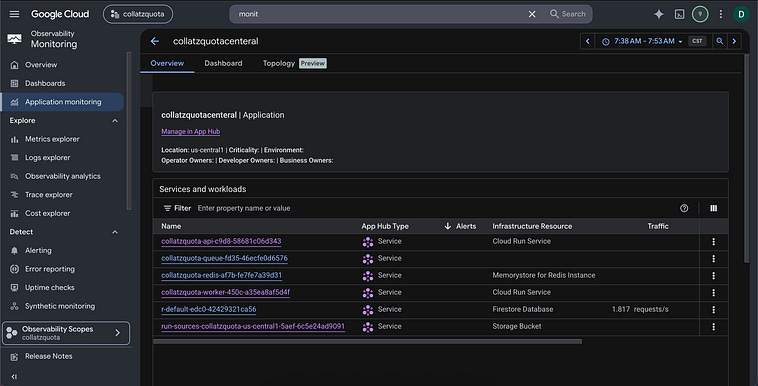The image size is (758, 386).
Task: Open filter help question-mark icon
Action: [684, 208]
